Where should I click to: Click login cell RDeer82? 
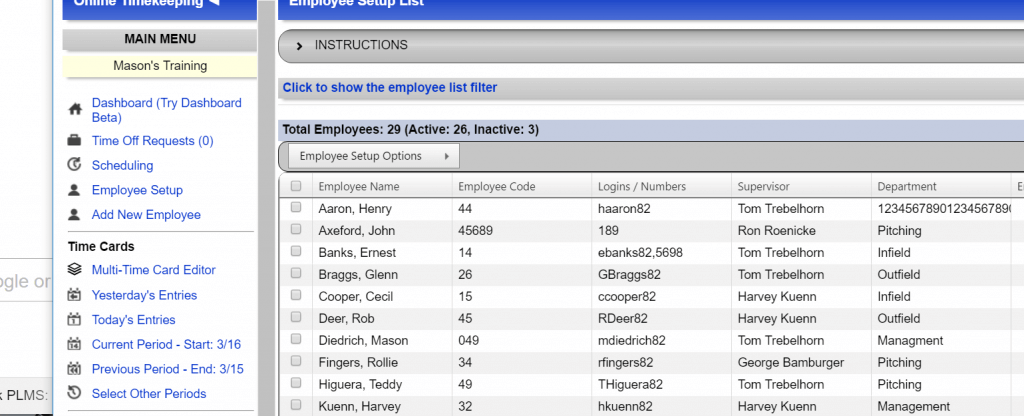tap(622, 319)
